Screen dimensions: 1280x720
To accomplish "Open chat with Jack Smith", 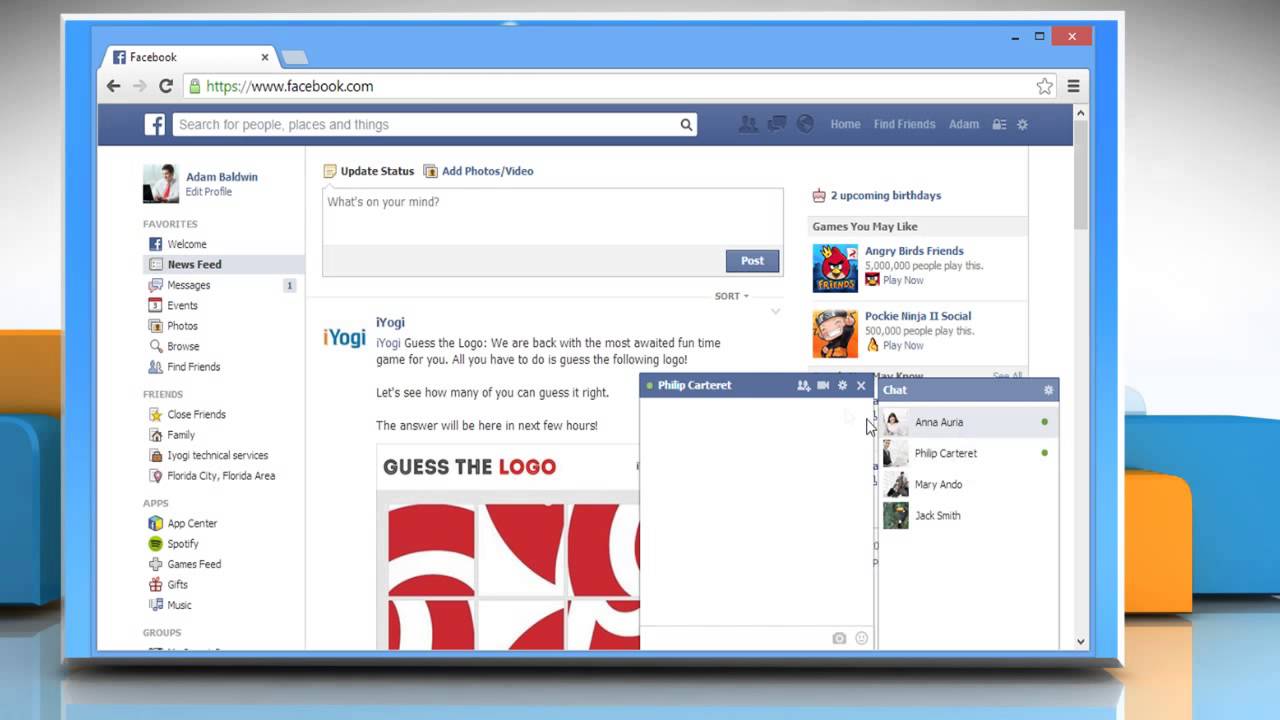I will click(968, 515).
